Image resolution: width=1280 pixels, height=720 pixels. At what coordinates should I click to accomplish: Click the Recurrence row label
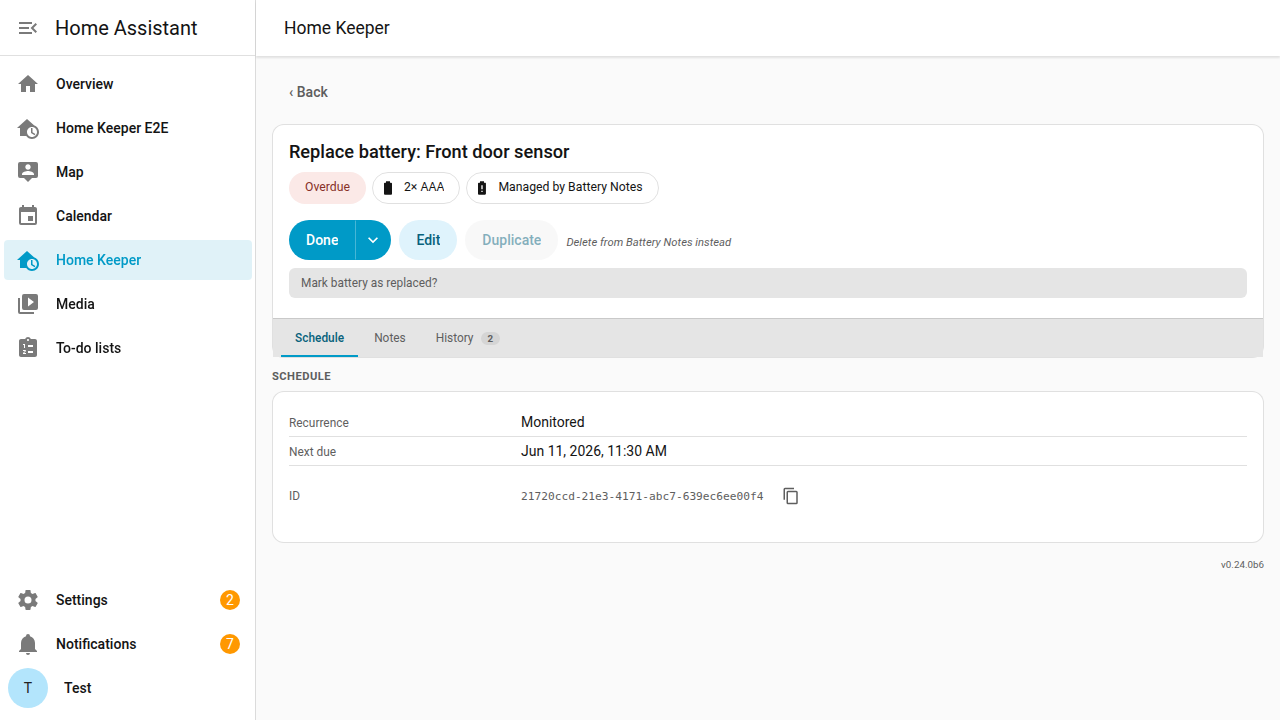pyautogui.click(x=319, y=423)
